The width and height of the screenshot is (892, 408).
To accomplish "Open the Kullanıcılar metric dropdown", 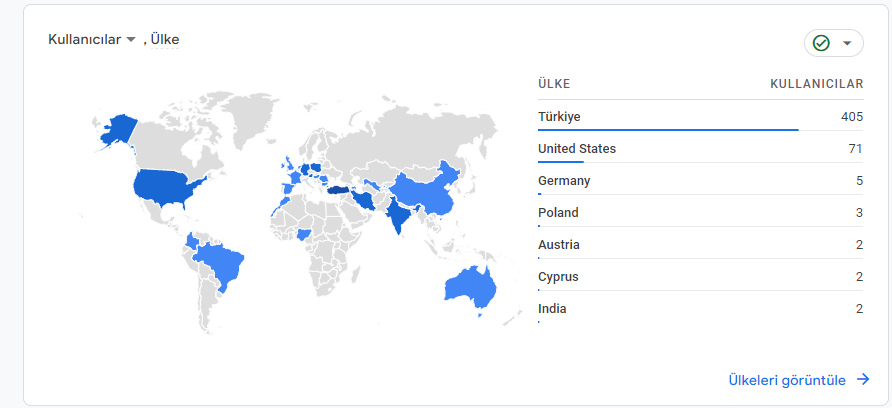I will pos(92,39).
